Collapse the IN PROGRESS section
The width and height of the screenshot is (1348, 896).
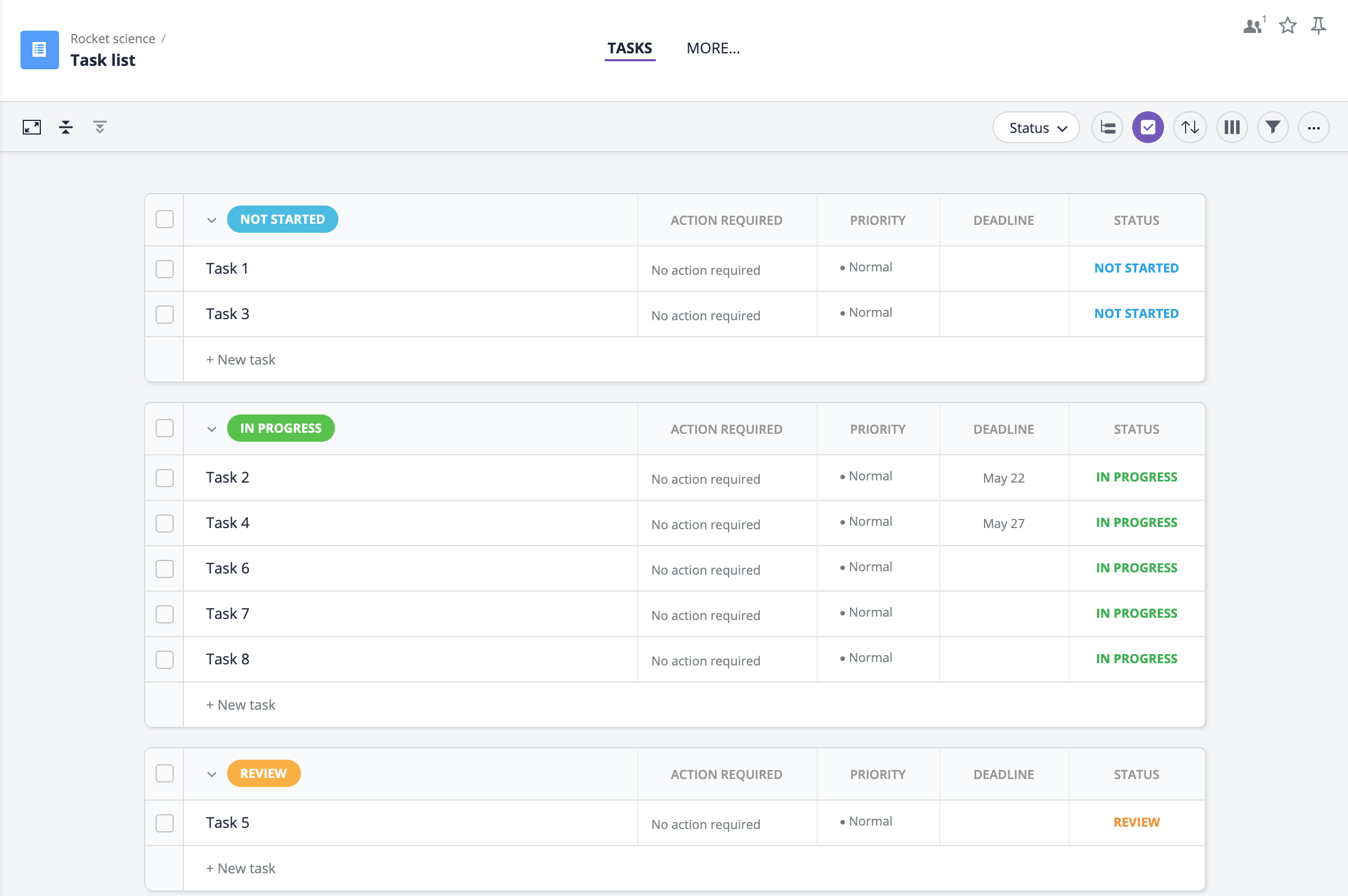(210, 428)
